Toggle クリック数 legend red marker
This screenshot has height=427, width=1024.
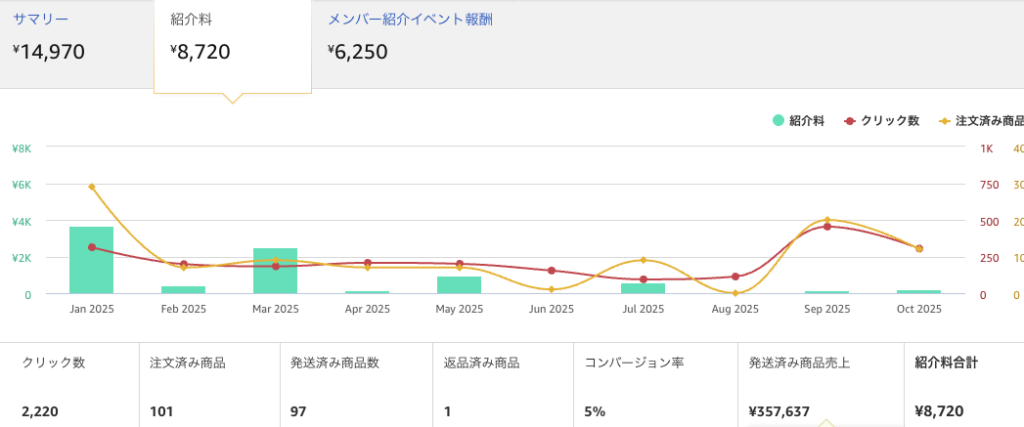[x=850, y=121]
